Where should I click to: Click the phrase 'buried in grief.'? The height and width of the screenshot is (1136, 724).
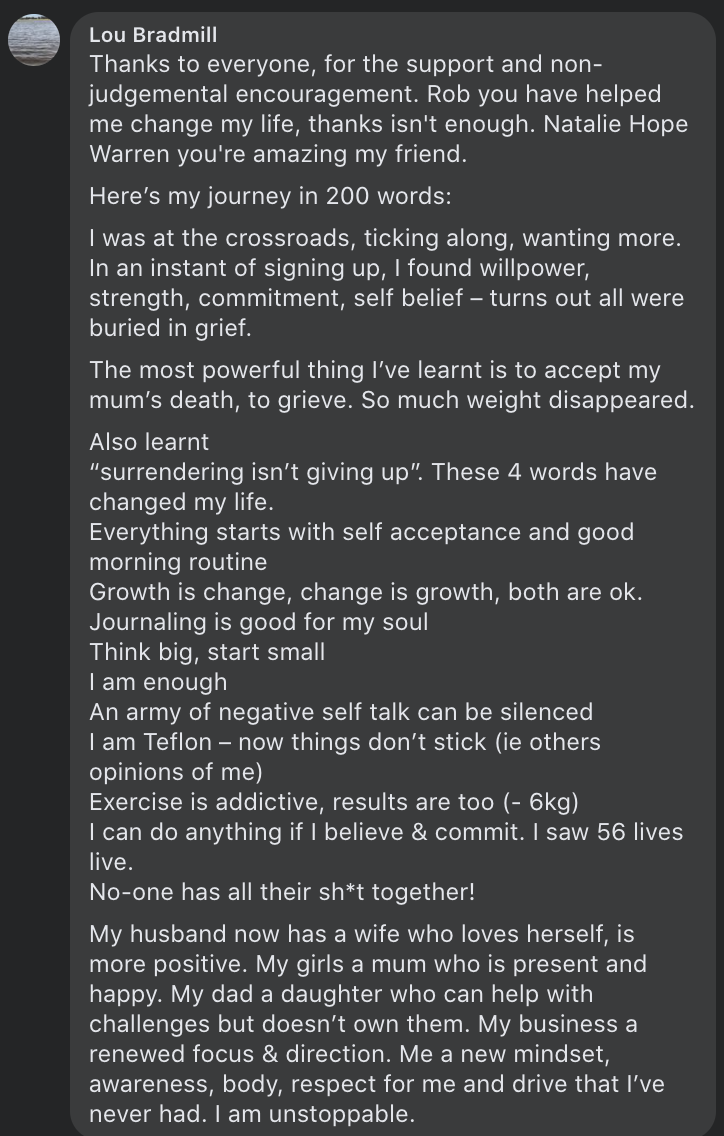click(x=170, y=328)
